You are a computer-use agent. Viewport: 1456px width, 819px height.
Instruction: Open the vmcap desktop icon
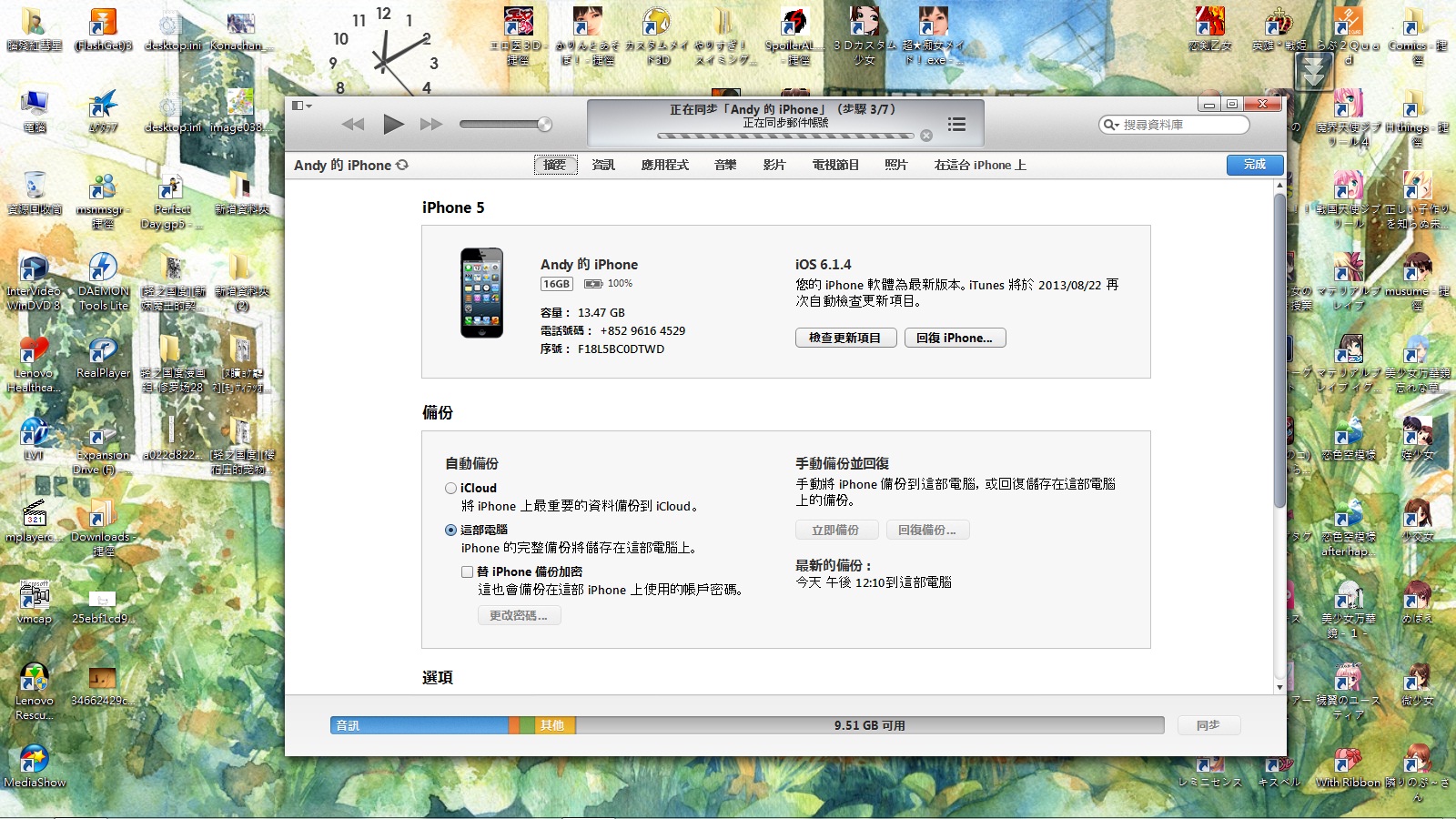point(34,603)
